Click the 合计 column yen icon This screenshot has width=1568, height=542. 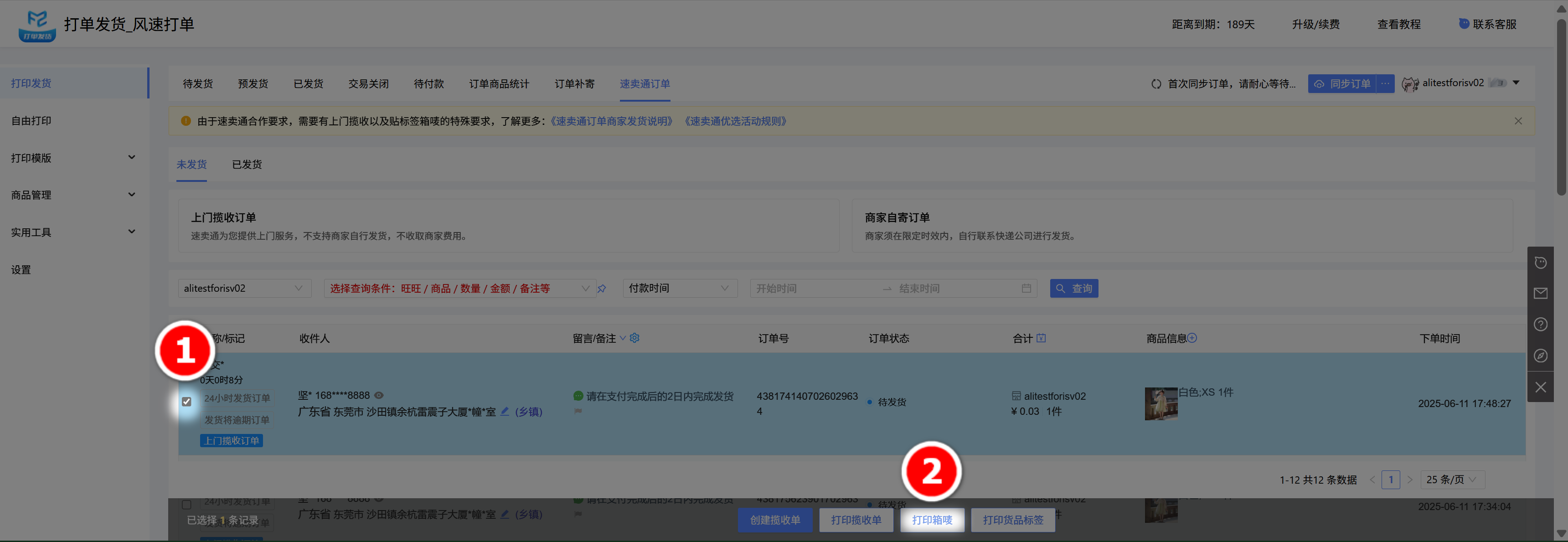click(x=1041, y=338)
